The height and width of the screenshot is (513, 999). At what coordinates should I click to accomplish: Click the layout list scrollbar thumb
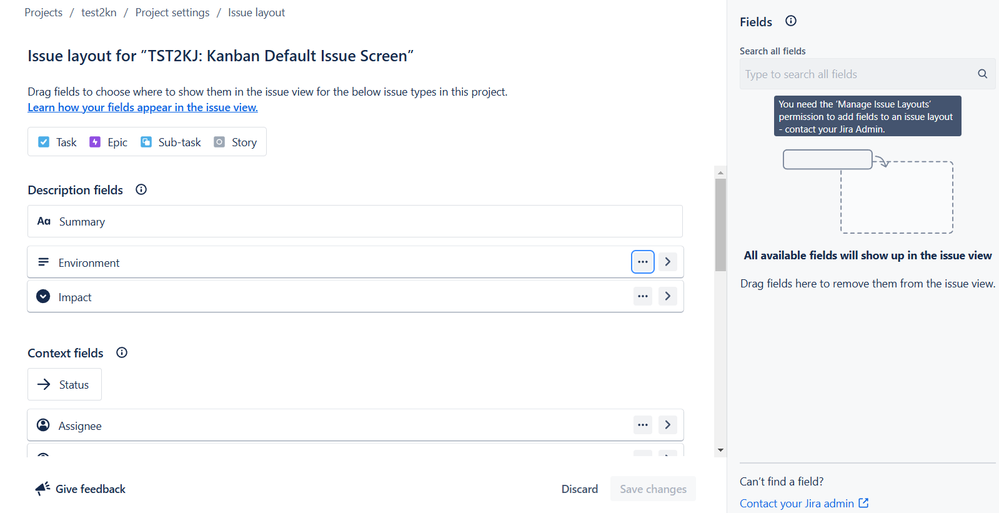tap(721, 225)
